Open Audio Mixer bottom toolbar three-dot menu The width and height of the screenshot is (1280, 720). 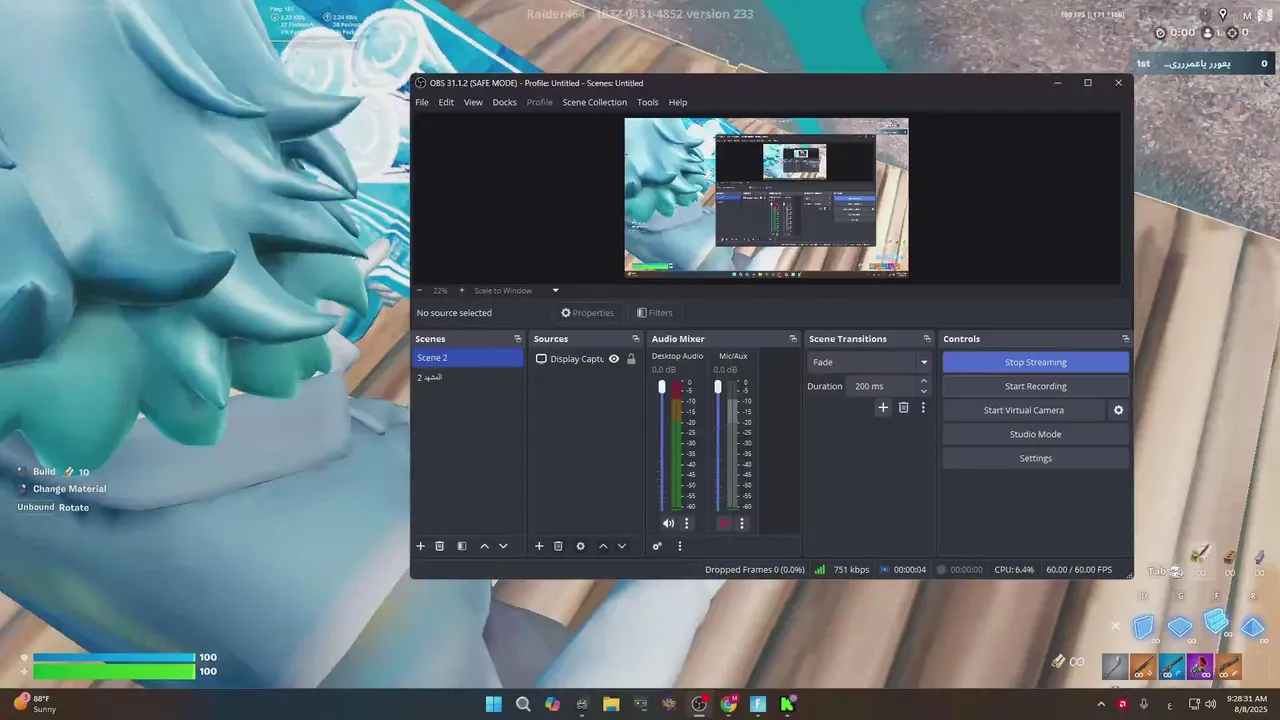coord(680,546)
